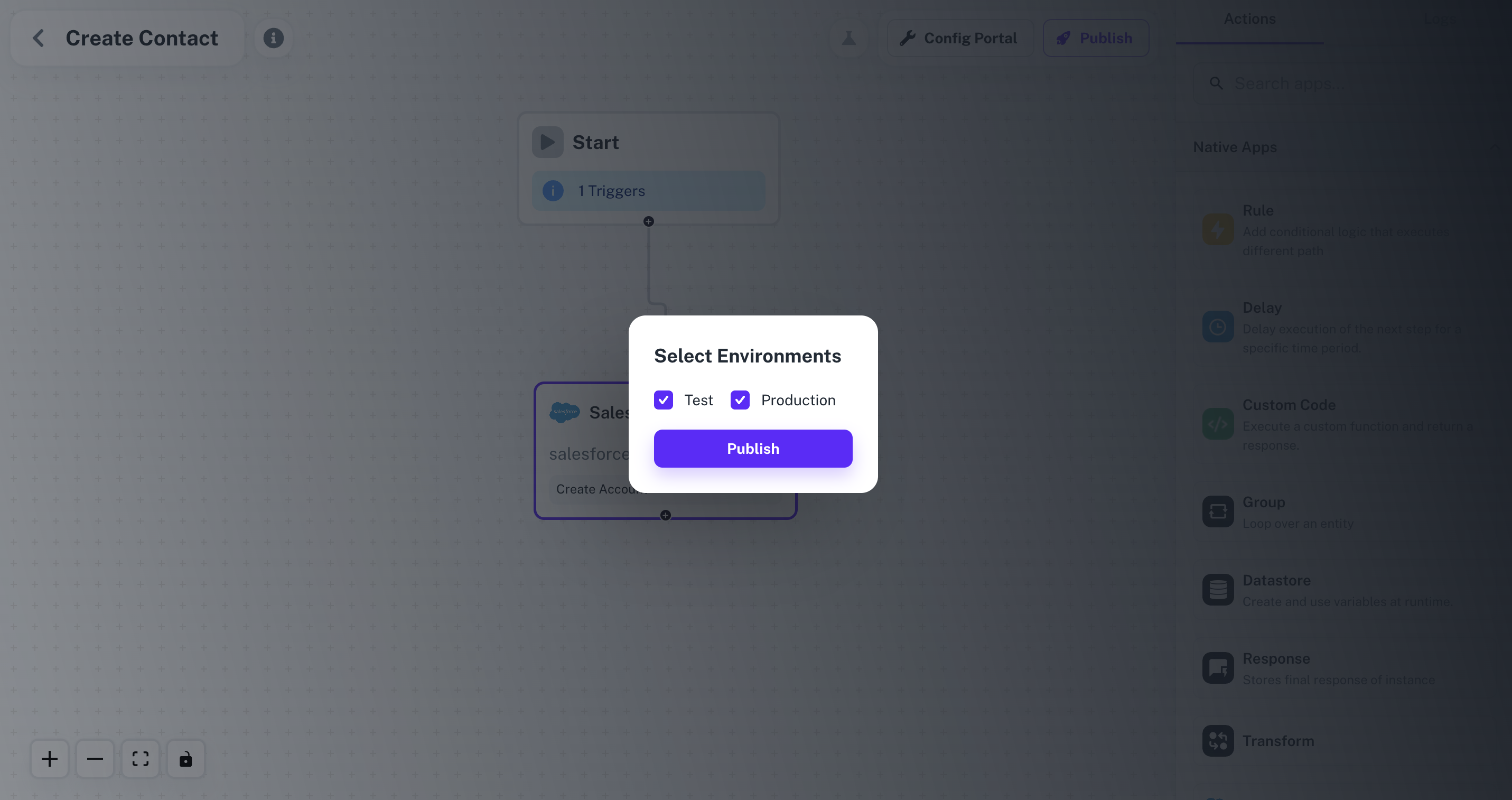The width and height of the screenshot is (1512, 800).
Task: Collapse the Native Apps section
Action: point(1495,147)
